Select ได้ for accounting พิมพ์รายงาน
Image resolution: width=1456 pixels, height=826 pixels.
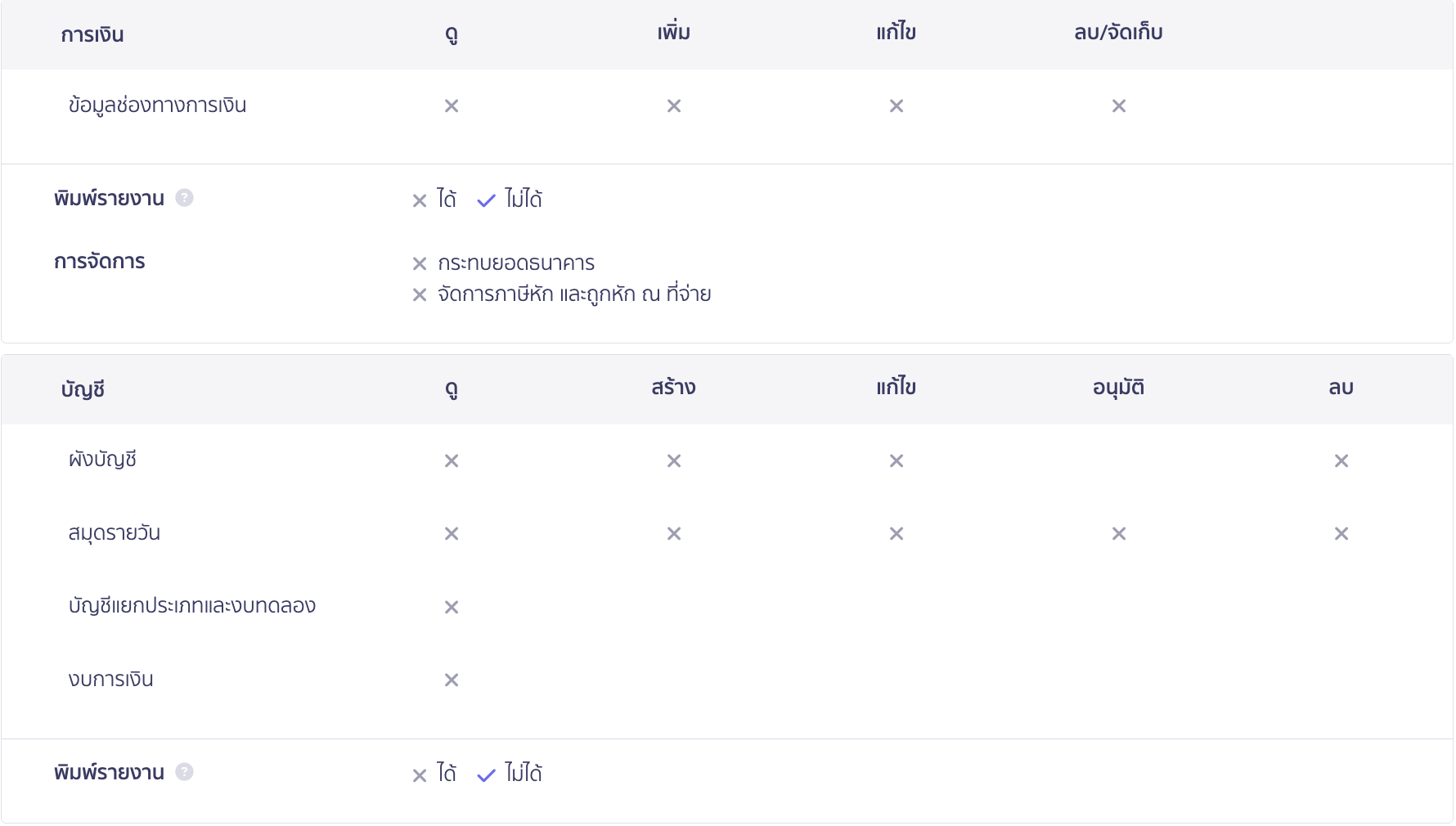point(420,774)
